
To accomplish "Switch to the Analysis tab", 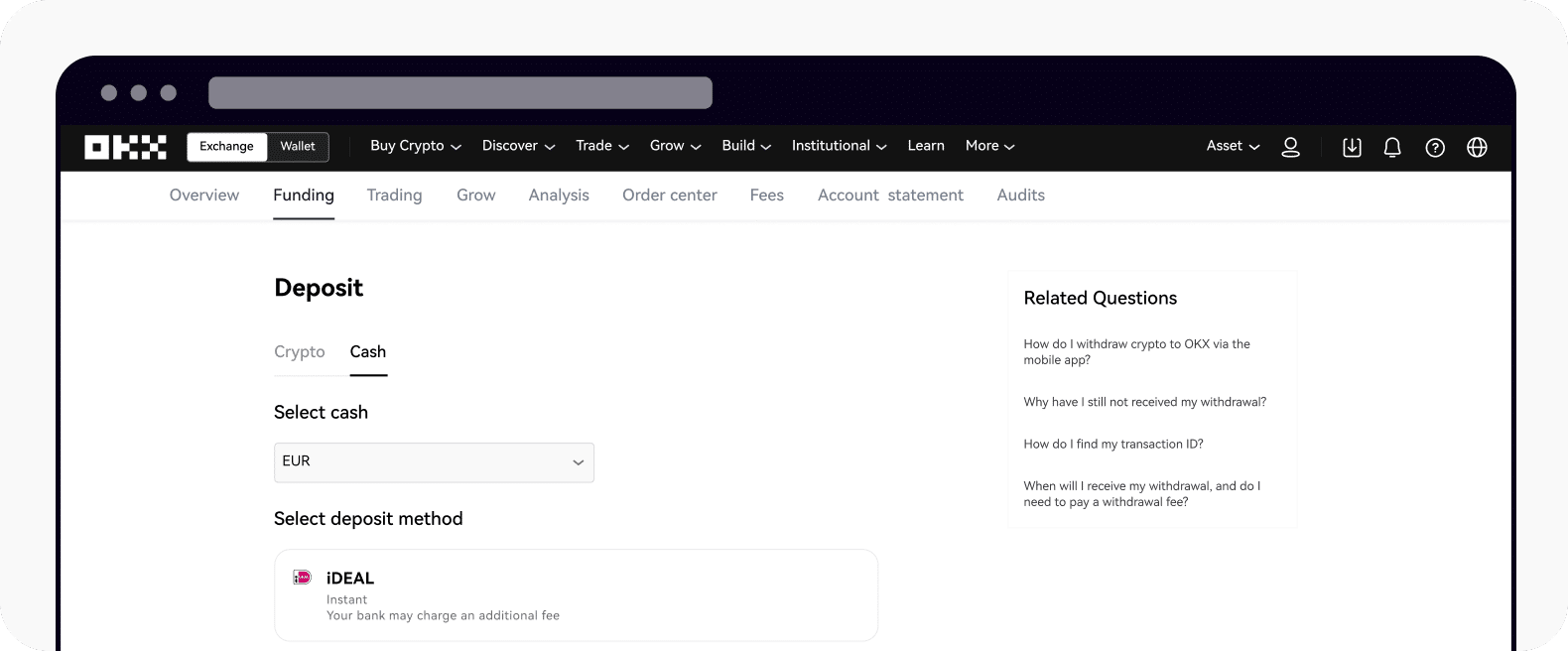I will 559,195.
